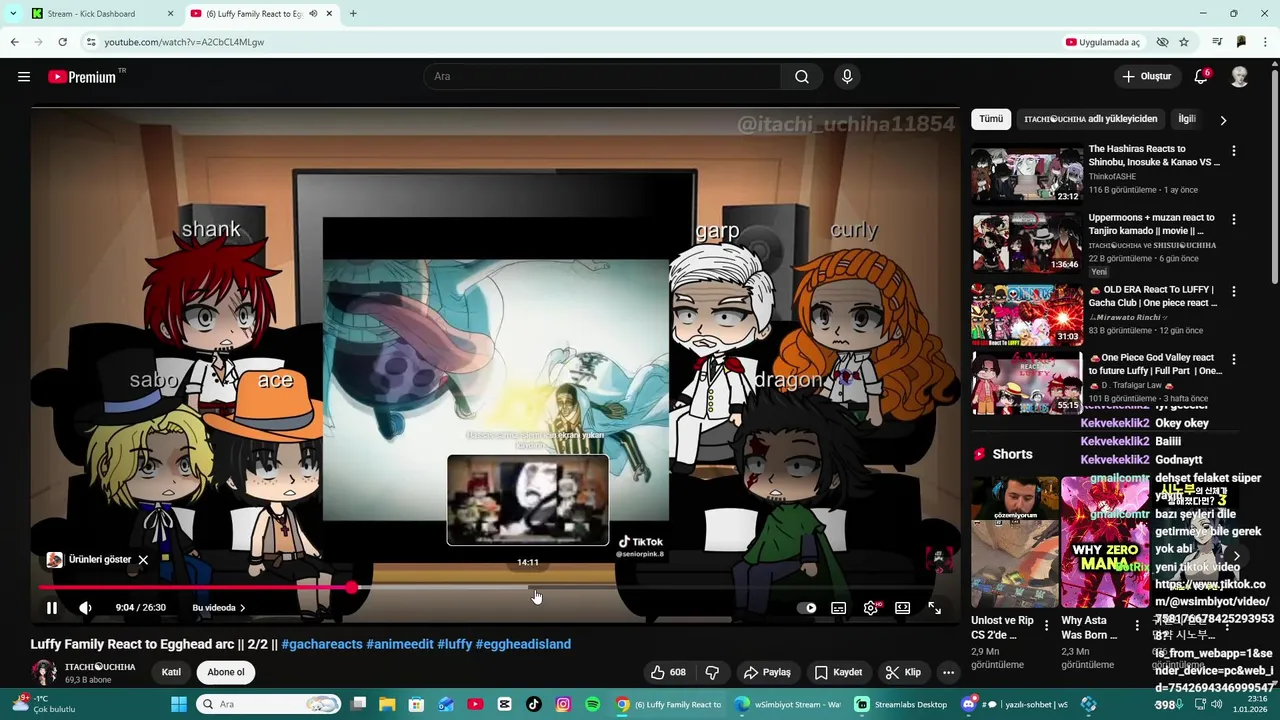Open the YouTube hamburger guide menu
The height and width of the screenshot is (720, 1280).
(24, 77)
